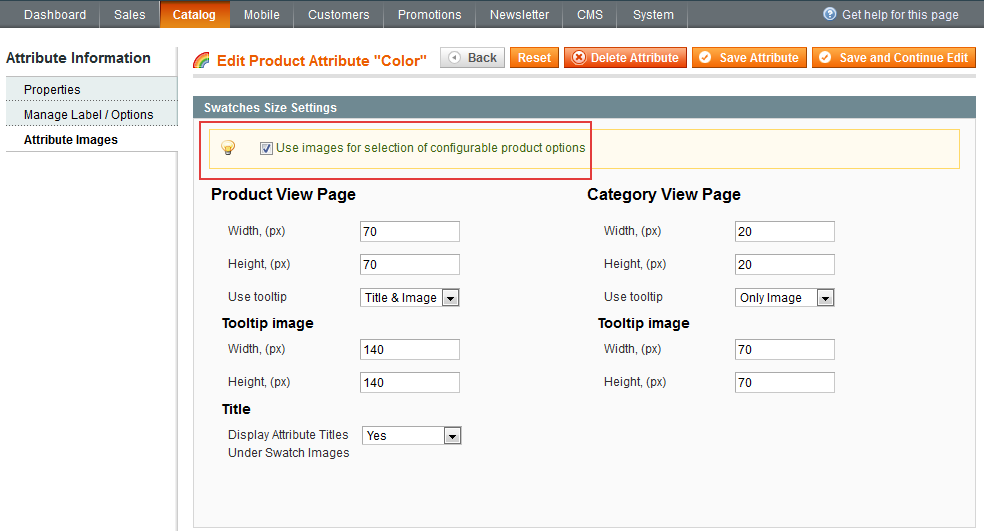The width and height of the screenshot is (984, 531).
Task: Open the Catalog menu
Action: click(x=194, y=15)
